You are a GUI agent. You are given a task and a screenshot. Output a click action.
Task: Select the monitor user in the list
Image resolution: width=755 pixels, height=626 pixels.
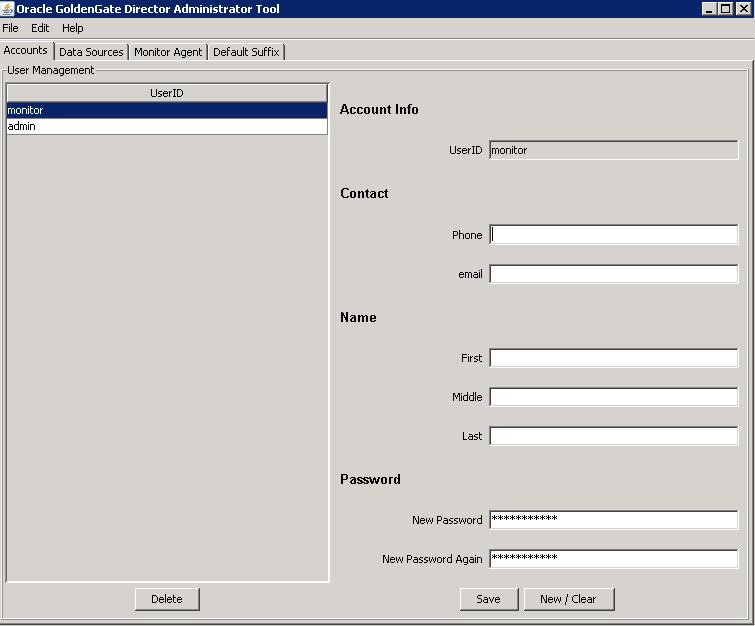(166, 110)
